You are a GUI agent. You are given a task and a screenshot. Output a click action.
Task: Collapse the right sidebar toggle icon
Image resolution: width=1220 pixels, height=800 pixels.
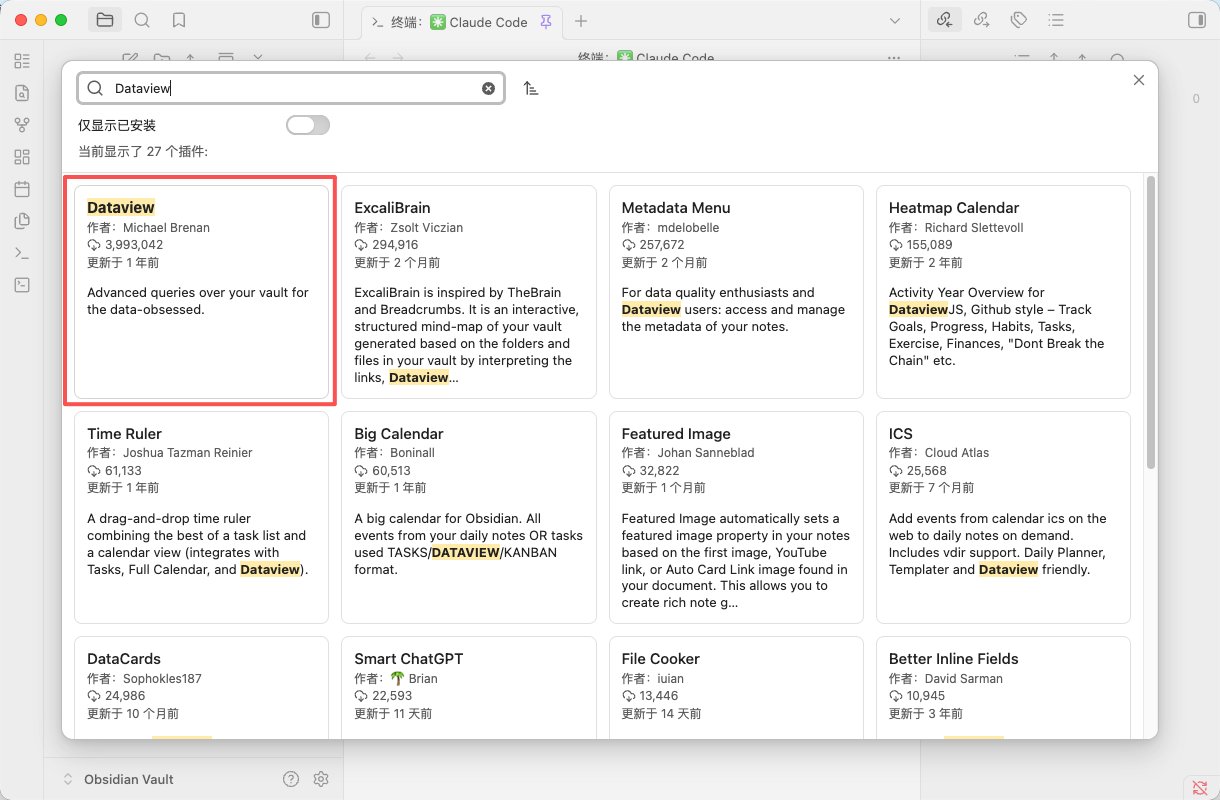pos(1197,20)
